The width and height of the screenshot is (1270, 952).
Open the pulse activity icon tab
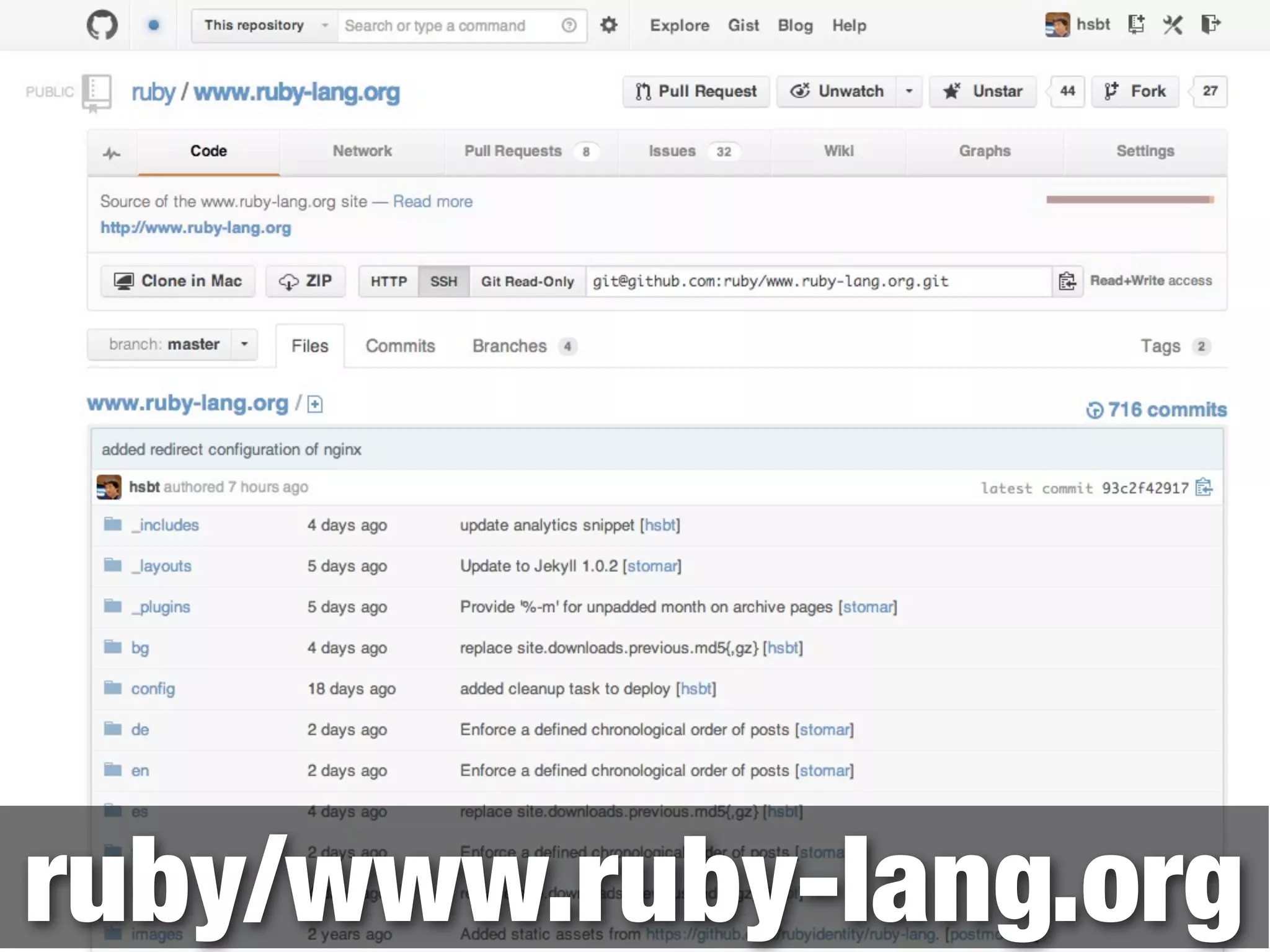[x=112, y=153]
